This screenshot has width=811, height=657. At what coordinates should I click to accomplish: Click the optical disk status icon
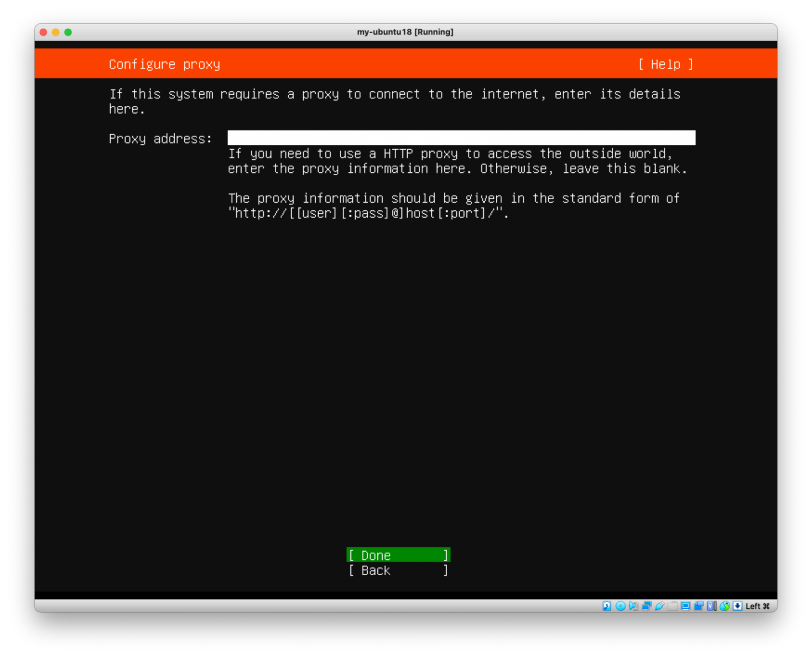(621, 606)
